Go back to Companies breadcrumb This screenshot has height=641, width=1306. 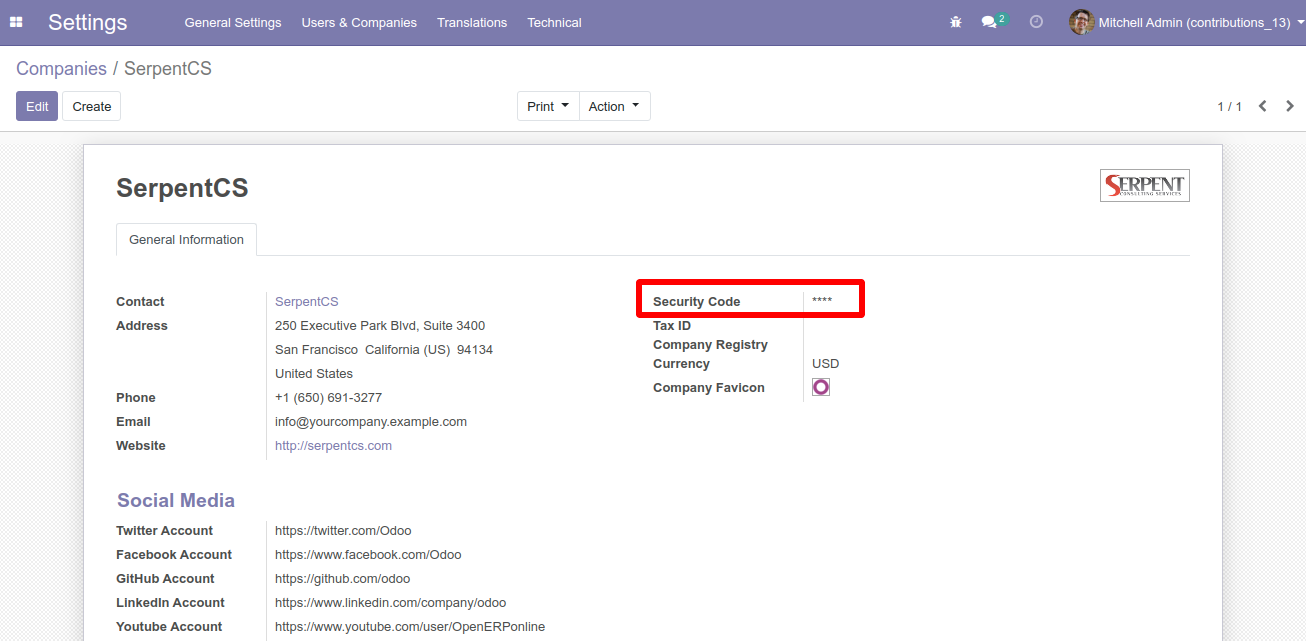61,69
